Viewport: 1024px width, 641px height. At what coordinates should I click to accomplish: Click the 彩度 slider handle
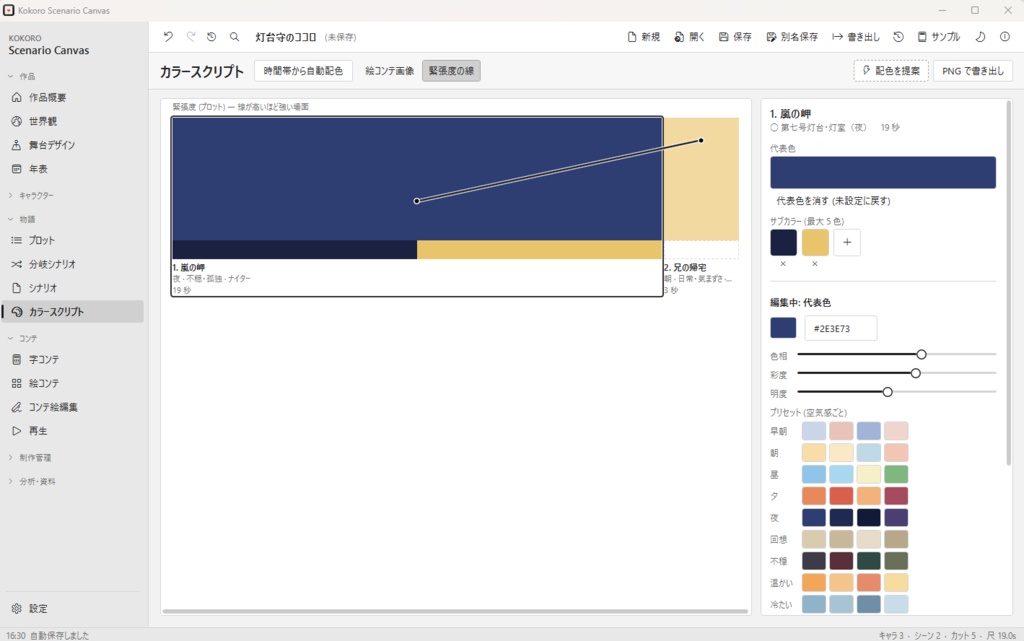point(916,373)
